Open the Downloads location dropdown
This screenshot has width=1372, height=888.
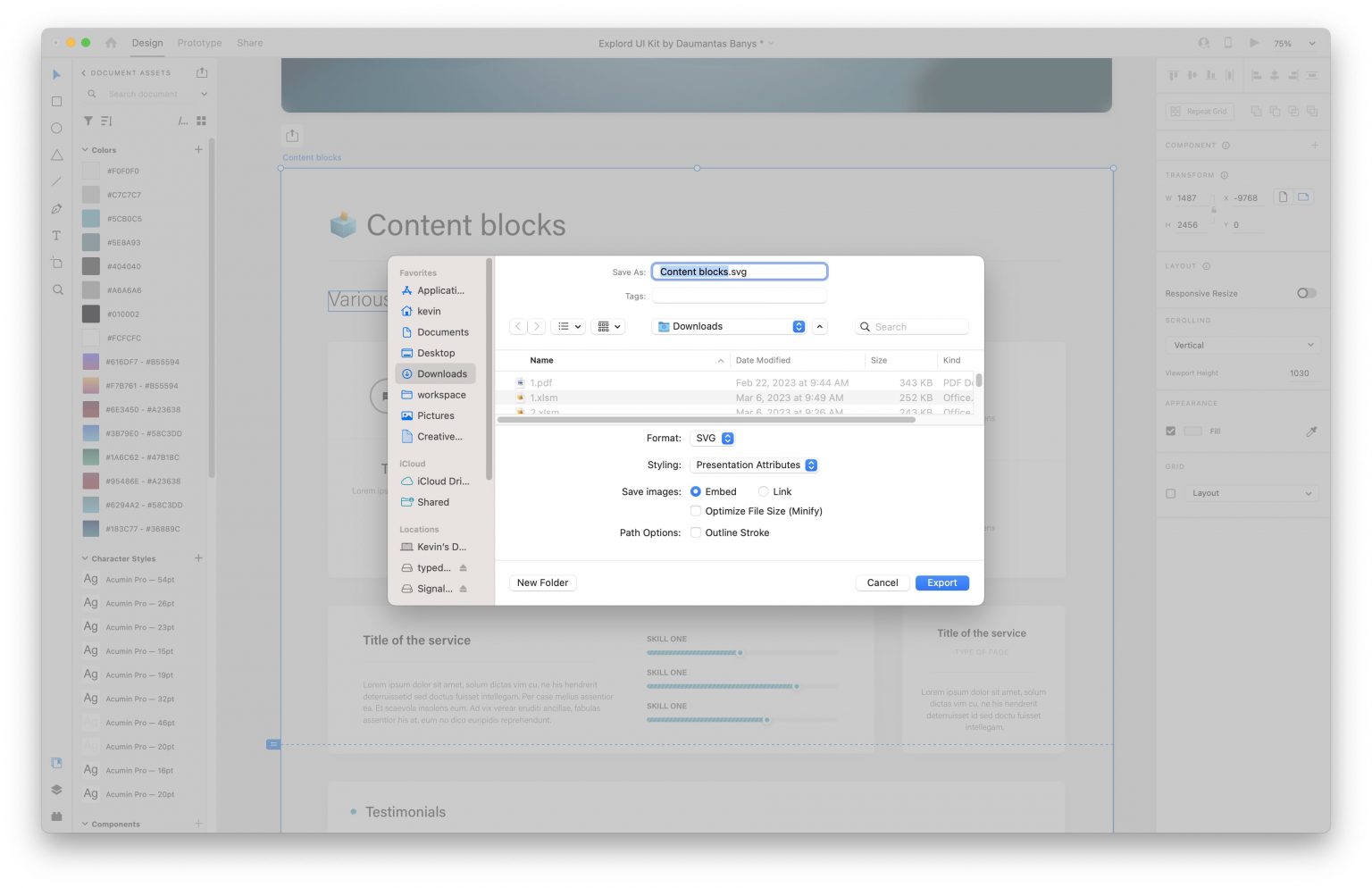point(730,327)
